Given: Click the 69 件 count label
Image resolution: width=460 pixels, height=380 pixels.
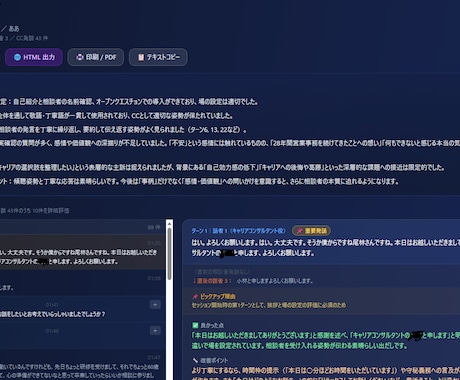Looking at the screenshot, I should tap(154, 227).
